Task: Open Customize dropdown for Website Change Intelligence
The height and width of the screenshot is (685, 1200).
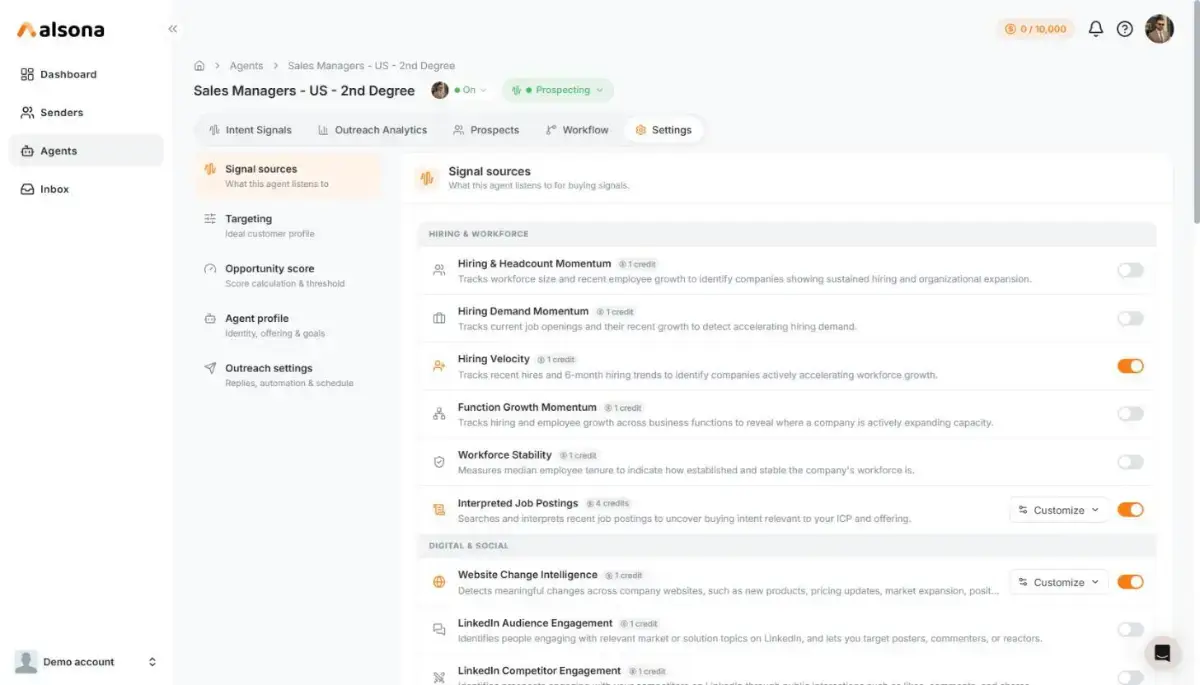Action: tap(1059, 582)
